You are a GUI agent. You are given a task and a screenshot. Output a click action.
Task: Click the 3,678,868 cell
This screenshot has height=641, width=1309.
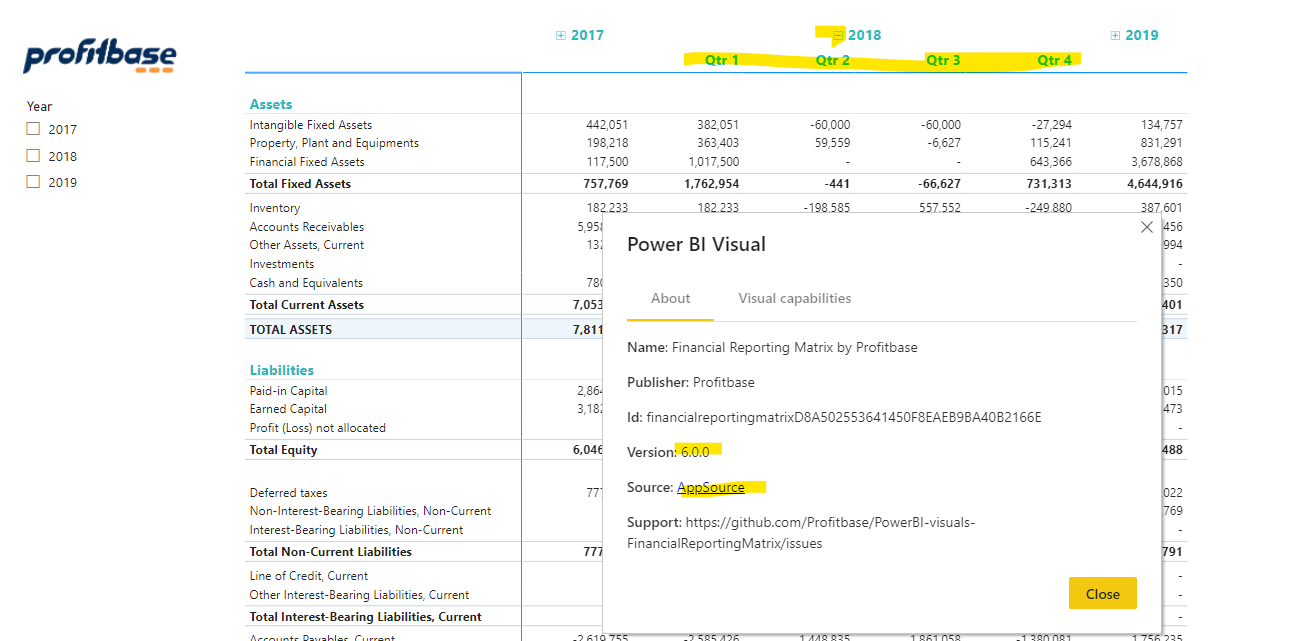[x=1157, y=162]
